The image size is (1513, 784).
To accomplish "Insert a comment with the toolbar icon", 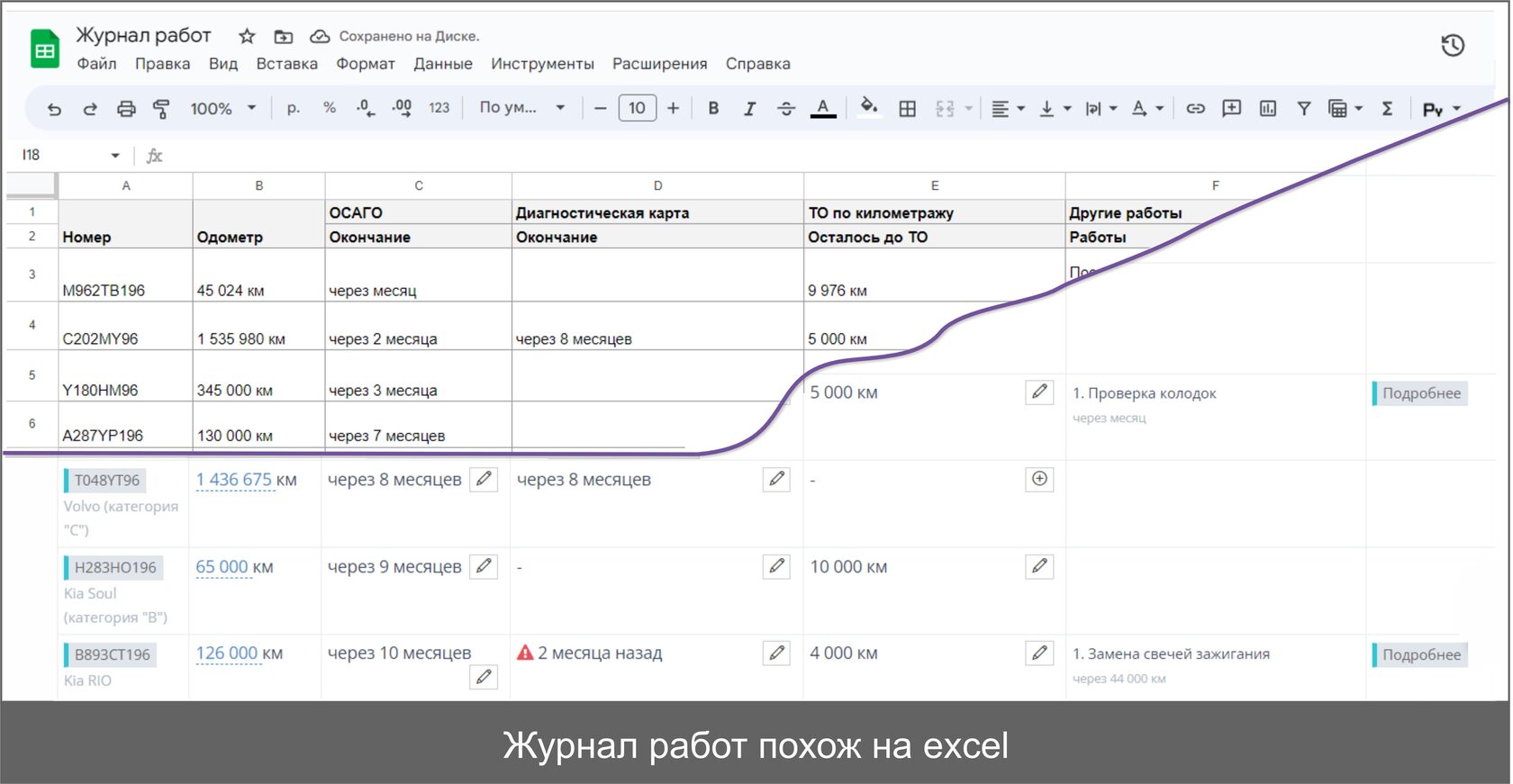I will tap(1231, 109).
